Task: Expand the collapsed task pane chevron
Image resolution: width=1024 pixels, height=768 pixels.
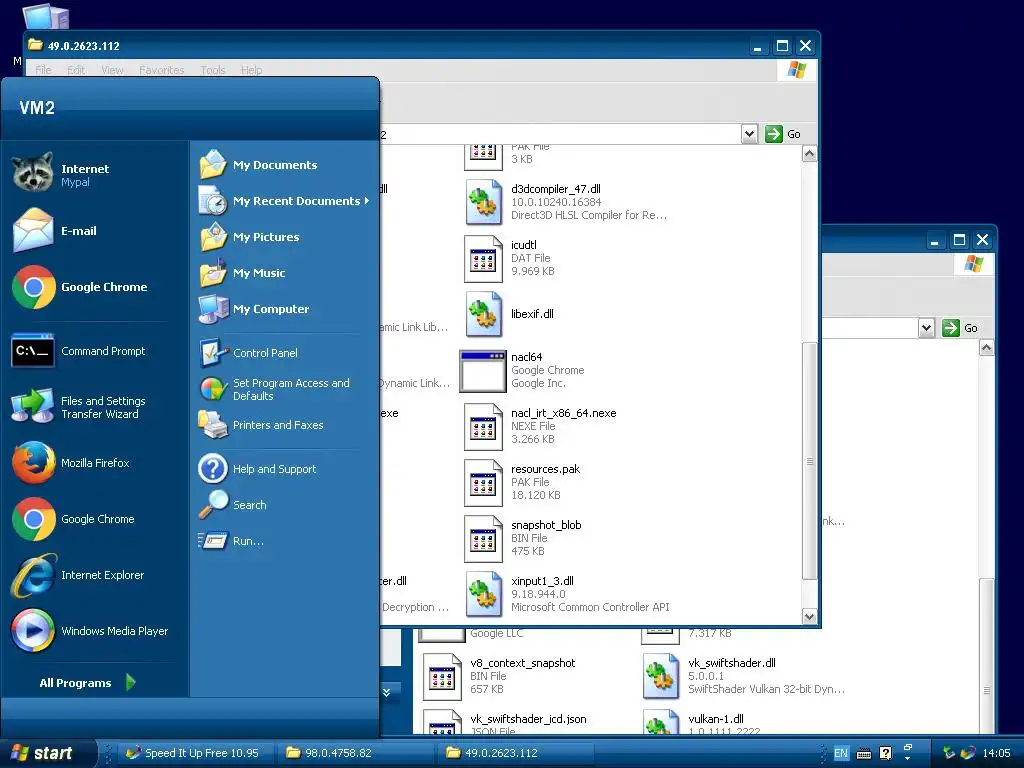Action: (x=387, y=692)
